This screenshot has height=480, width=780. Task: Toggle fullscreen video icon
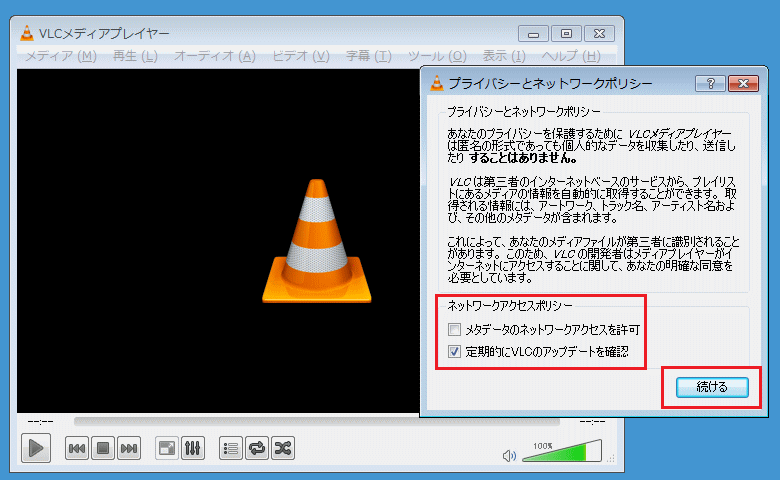pos(166,449)
